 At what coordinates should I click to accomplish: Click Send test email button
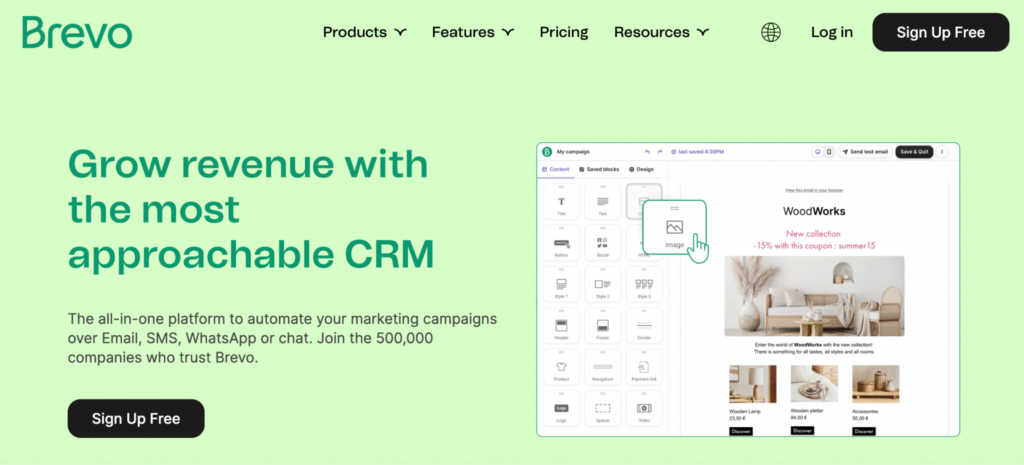click(x=865, y=152)
